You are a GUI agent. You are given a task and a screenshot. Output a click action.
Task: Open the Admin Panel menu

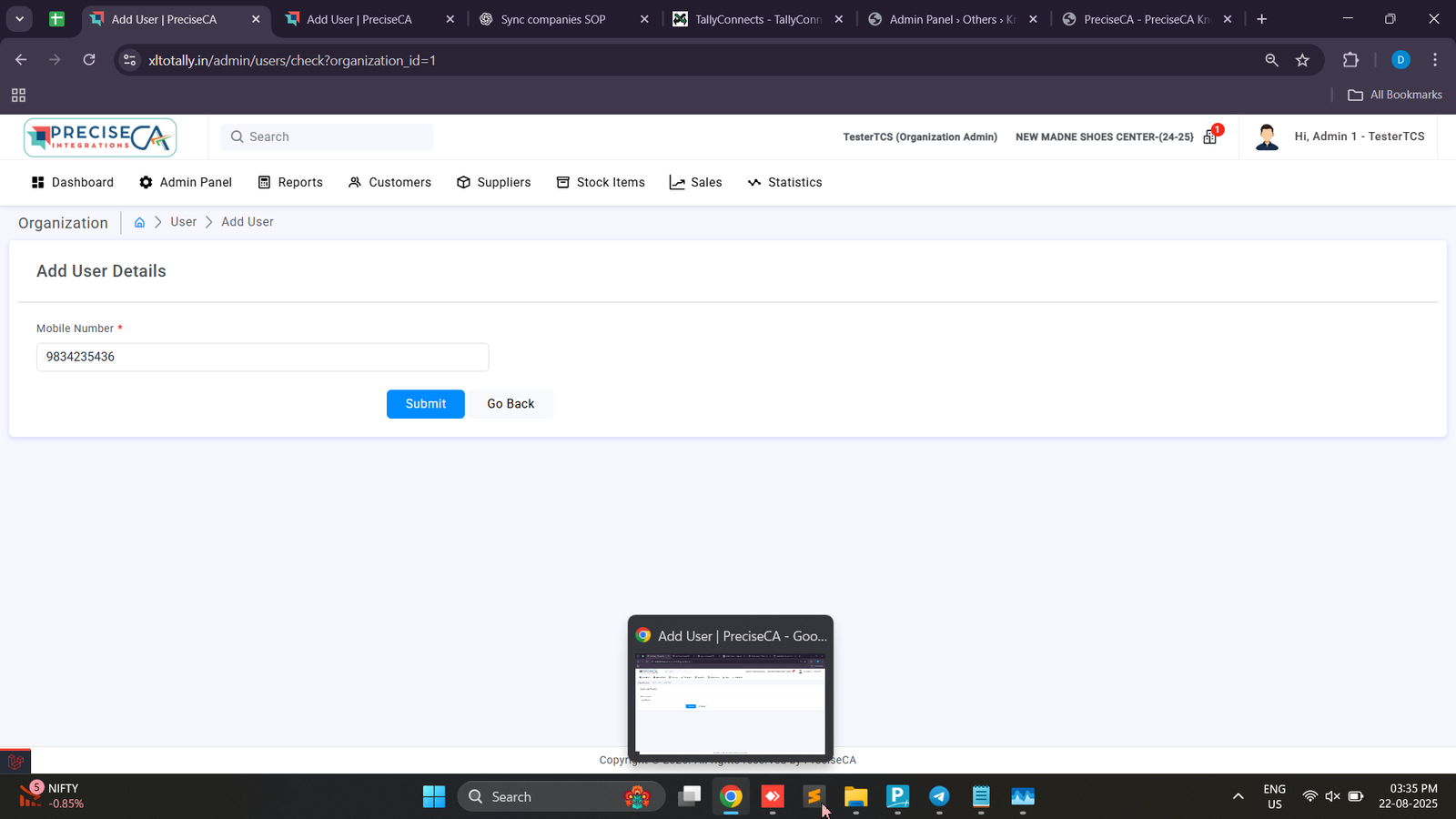[x=186, y=182]
